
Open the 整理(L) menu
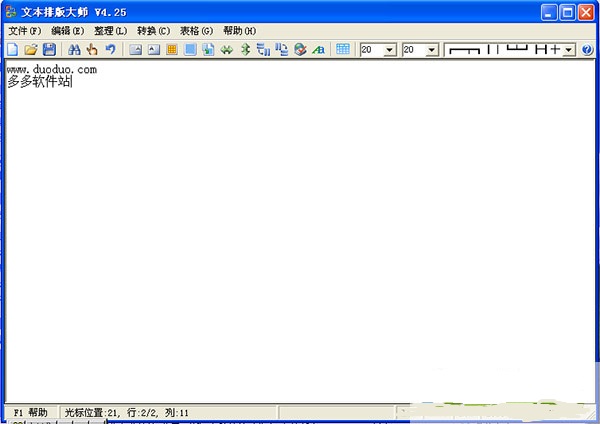point(110,31)
